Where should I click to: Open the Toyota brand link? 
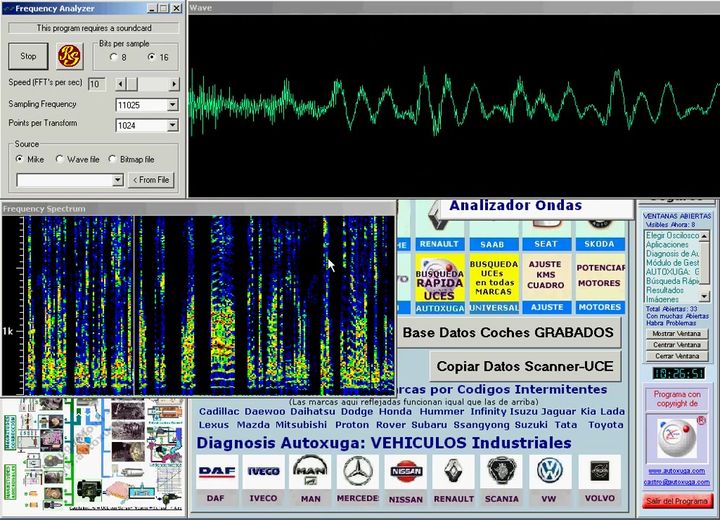pyautogui.click(x=606, y=425)
